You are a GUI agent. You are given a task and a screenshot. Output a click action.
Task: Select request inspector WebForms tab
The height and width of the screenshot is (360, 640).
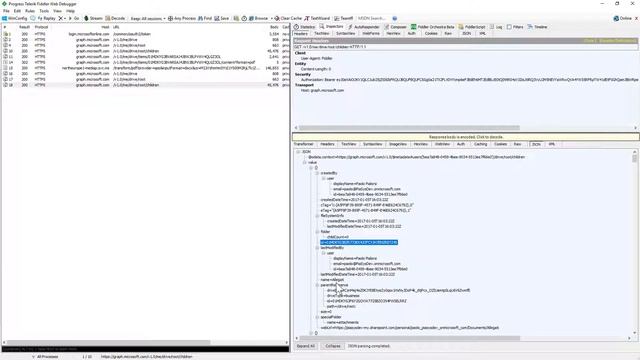pyautogui.click(x=371, y=33)
